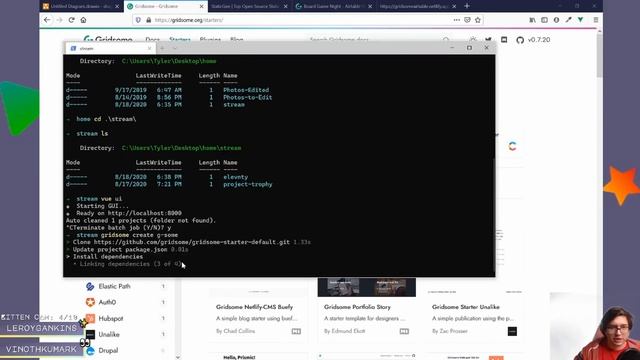
Task: Open a new browser tab
Action: (x=467, y=6)
